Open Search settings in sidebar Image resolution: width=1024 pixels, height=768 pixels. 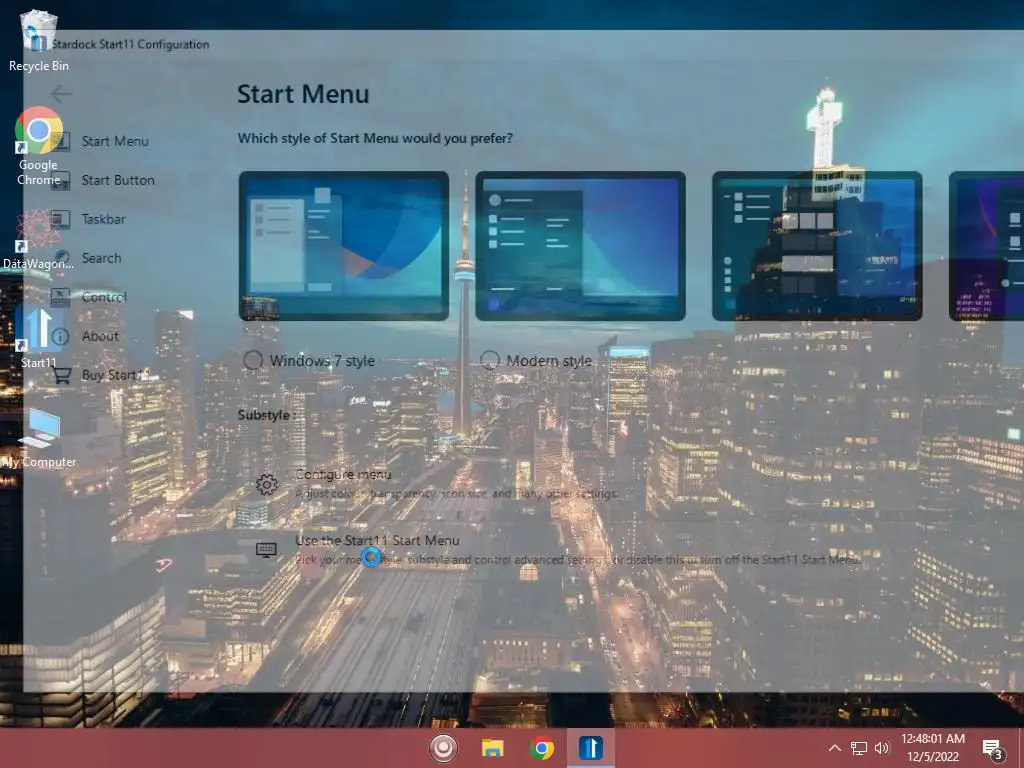pyautogui.click(x=101, y=258)
